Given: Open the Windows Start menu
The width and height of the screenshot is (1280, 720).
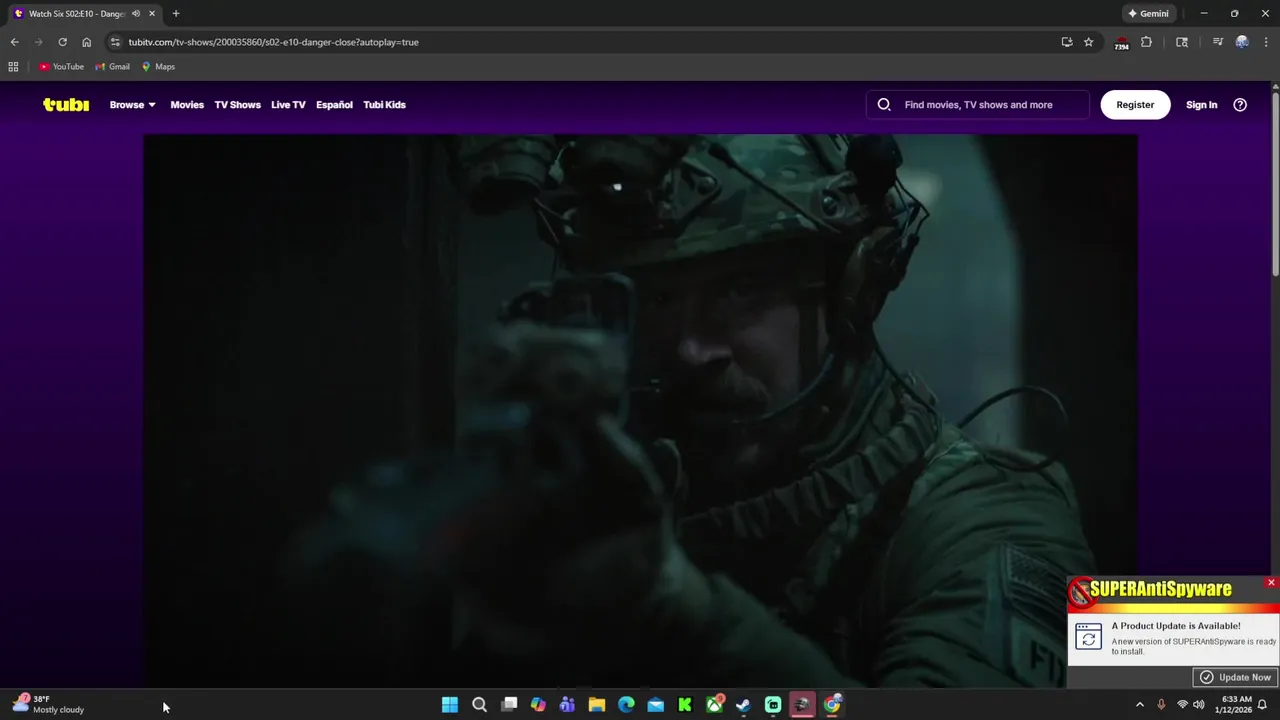Looking at the screenshot, I should [450, 705].
